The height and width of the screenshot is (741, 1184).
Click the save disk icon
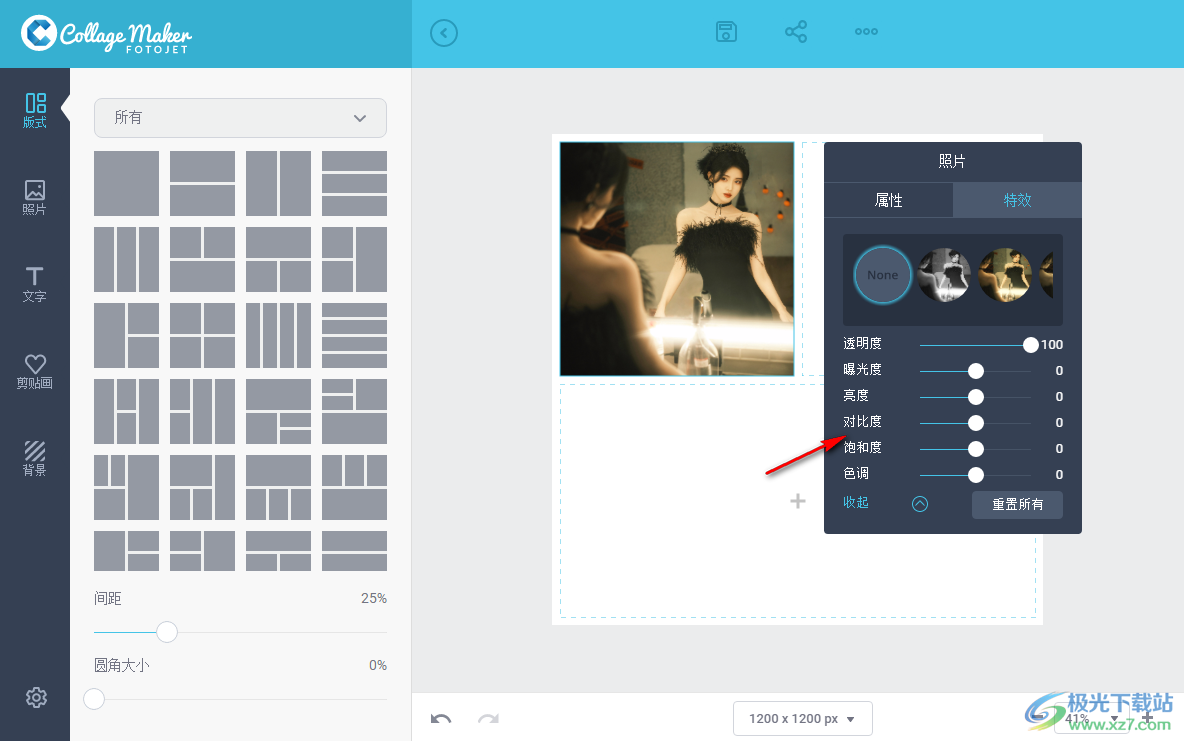[x=726, y=32]
